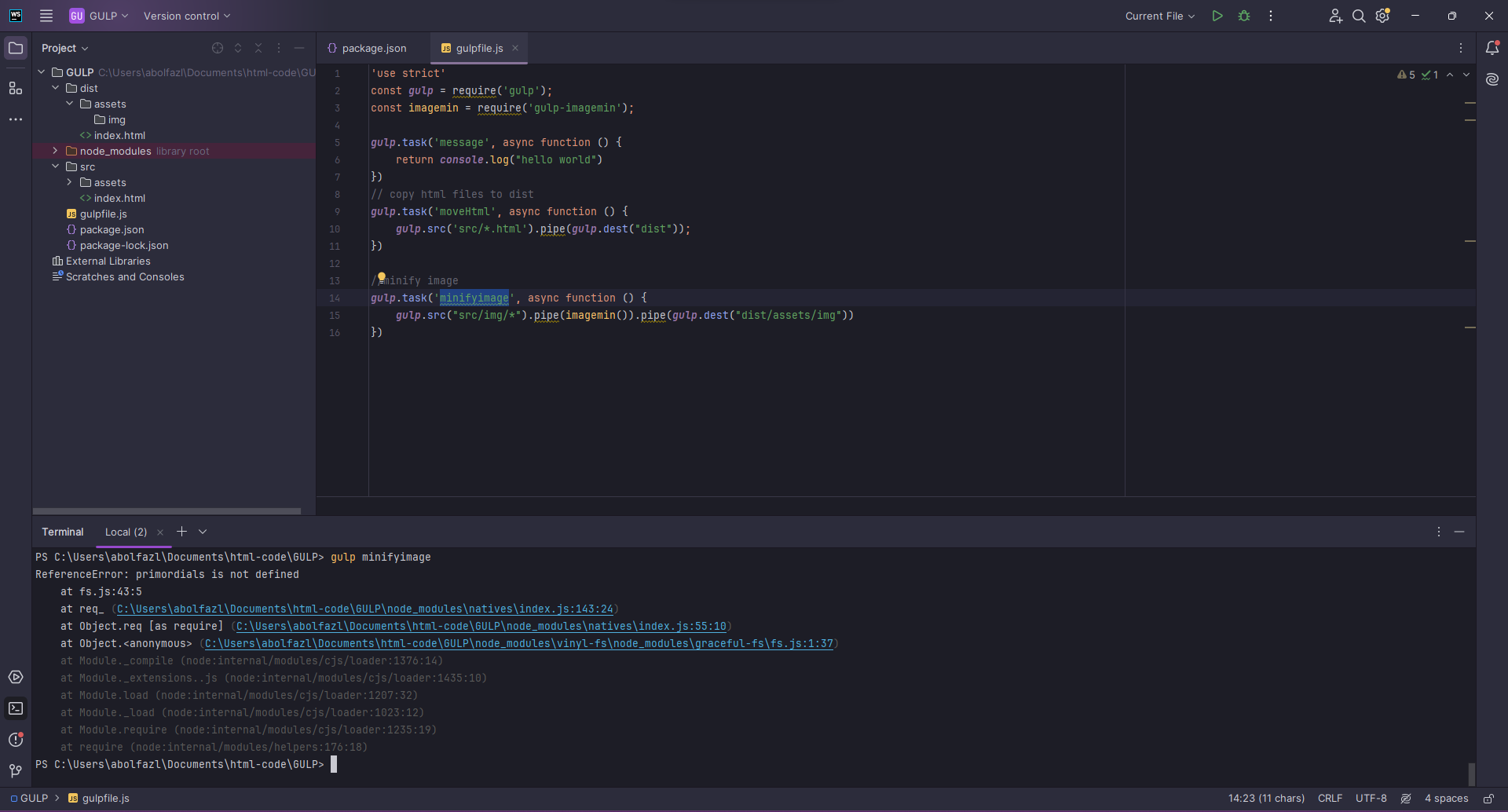
Task: Expand the node_modules folder
Action: [x=56, y=151]
